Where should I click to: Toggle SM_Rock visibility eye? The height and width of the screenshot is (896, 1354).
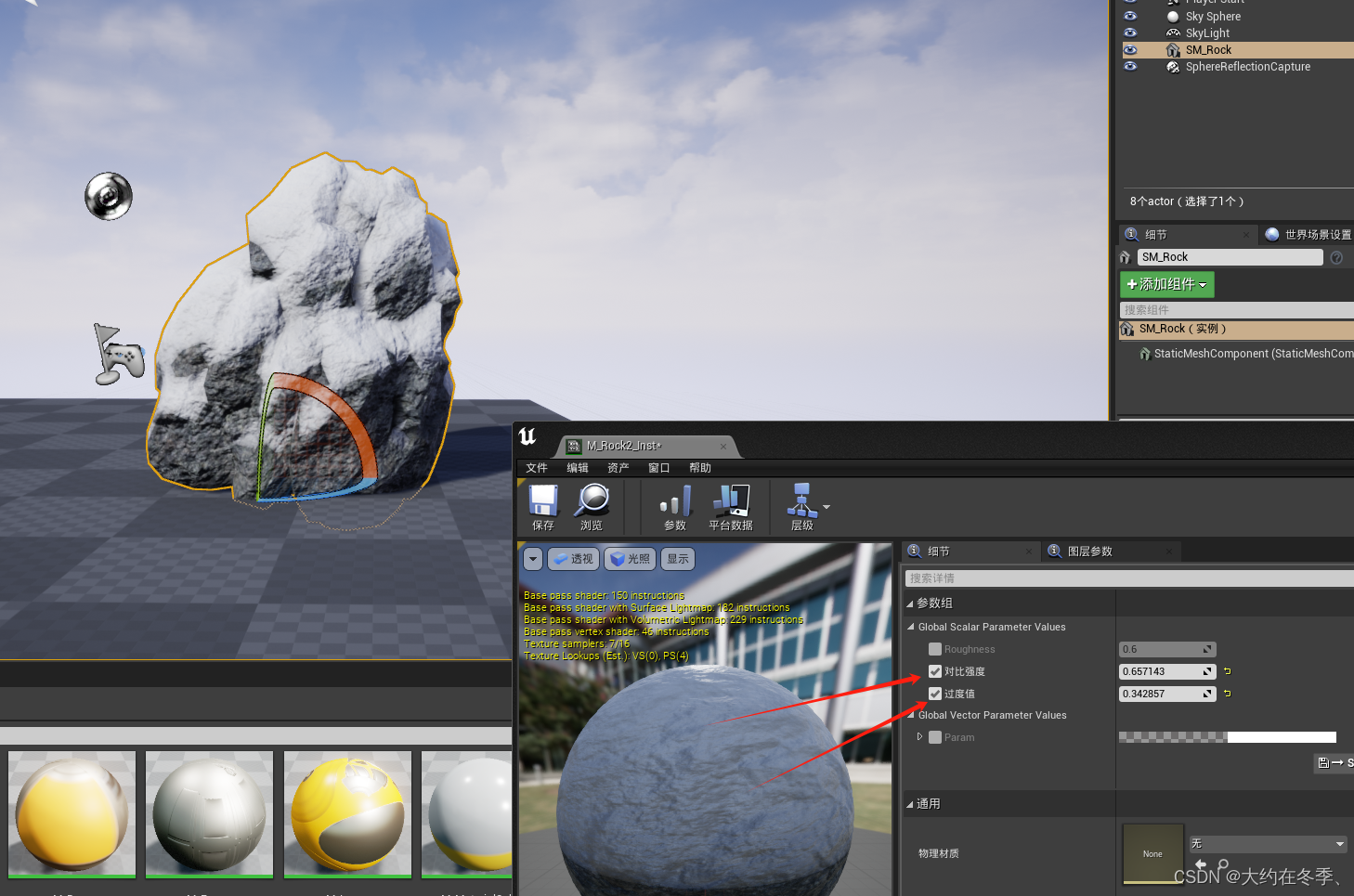[1130, 50]
